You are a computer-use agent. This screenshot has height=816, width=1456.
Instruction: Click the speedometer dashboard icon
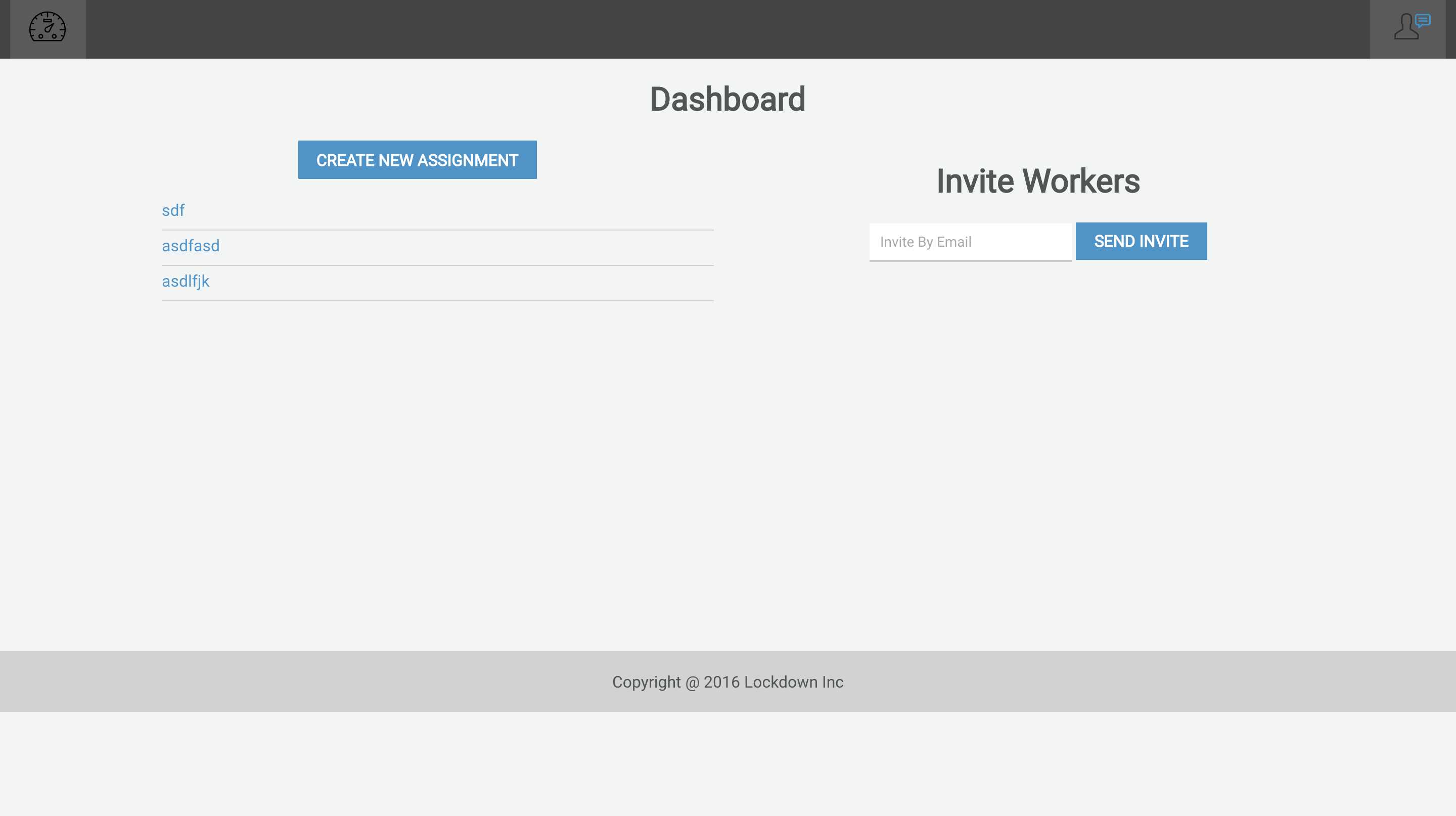[x=48, y=27]
